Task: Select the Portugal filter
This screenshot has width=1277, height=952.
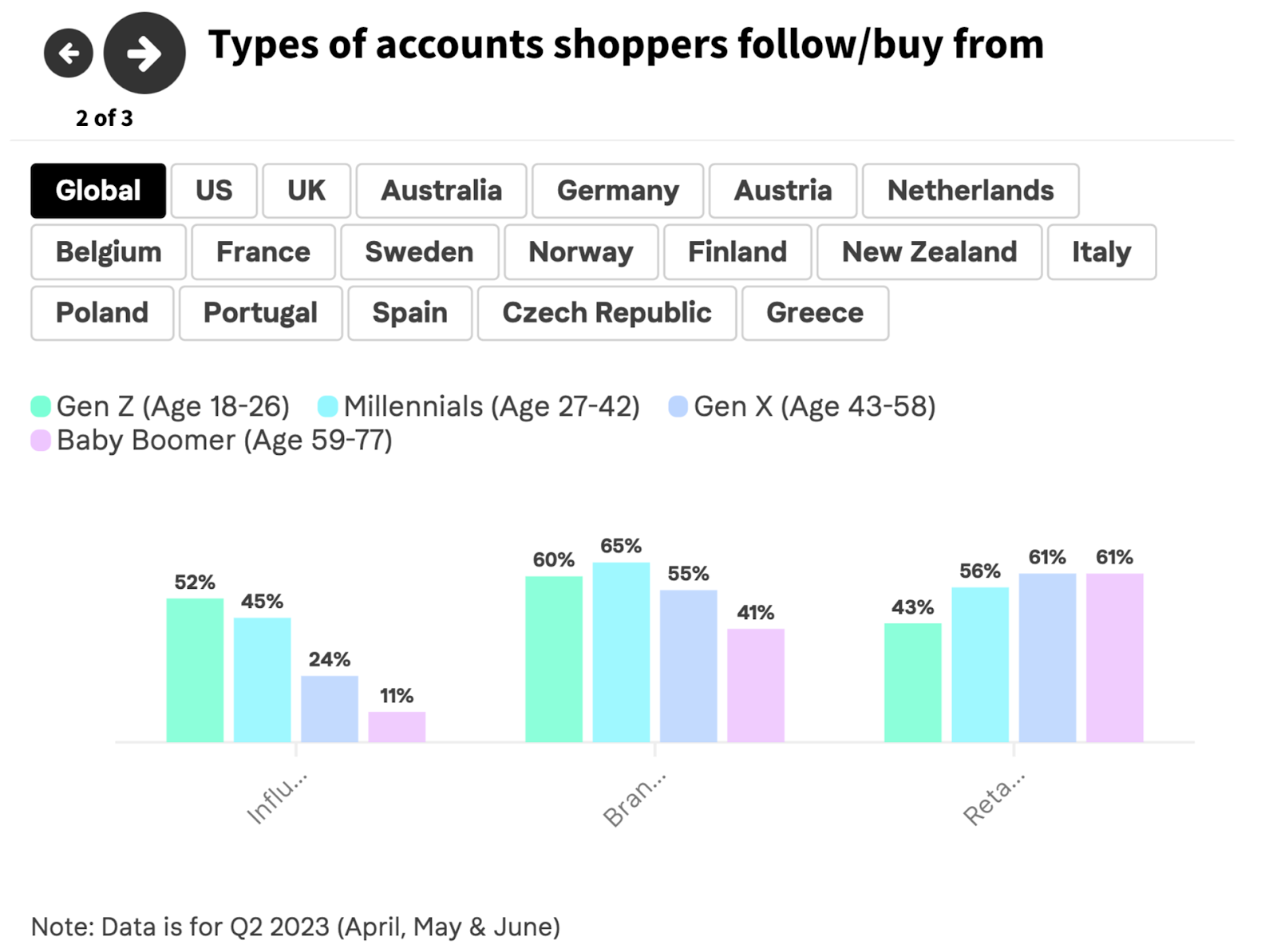Action: pos(260,313)
